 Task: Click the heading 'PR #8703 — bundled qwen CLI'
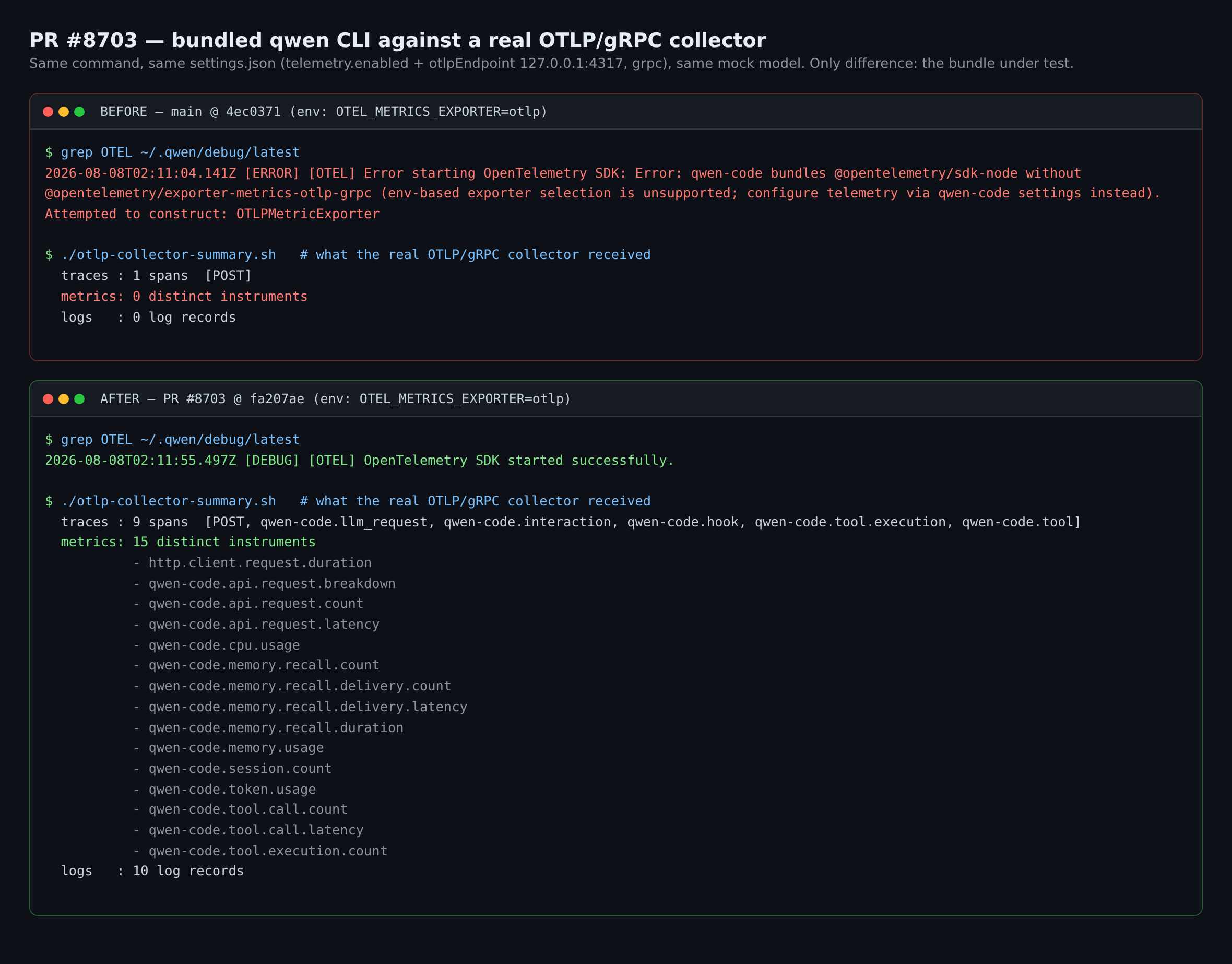[398, 40]
